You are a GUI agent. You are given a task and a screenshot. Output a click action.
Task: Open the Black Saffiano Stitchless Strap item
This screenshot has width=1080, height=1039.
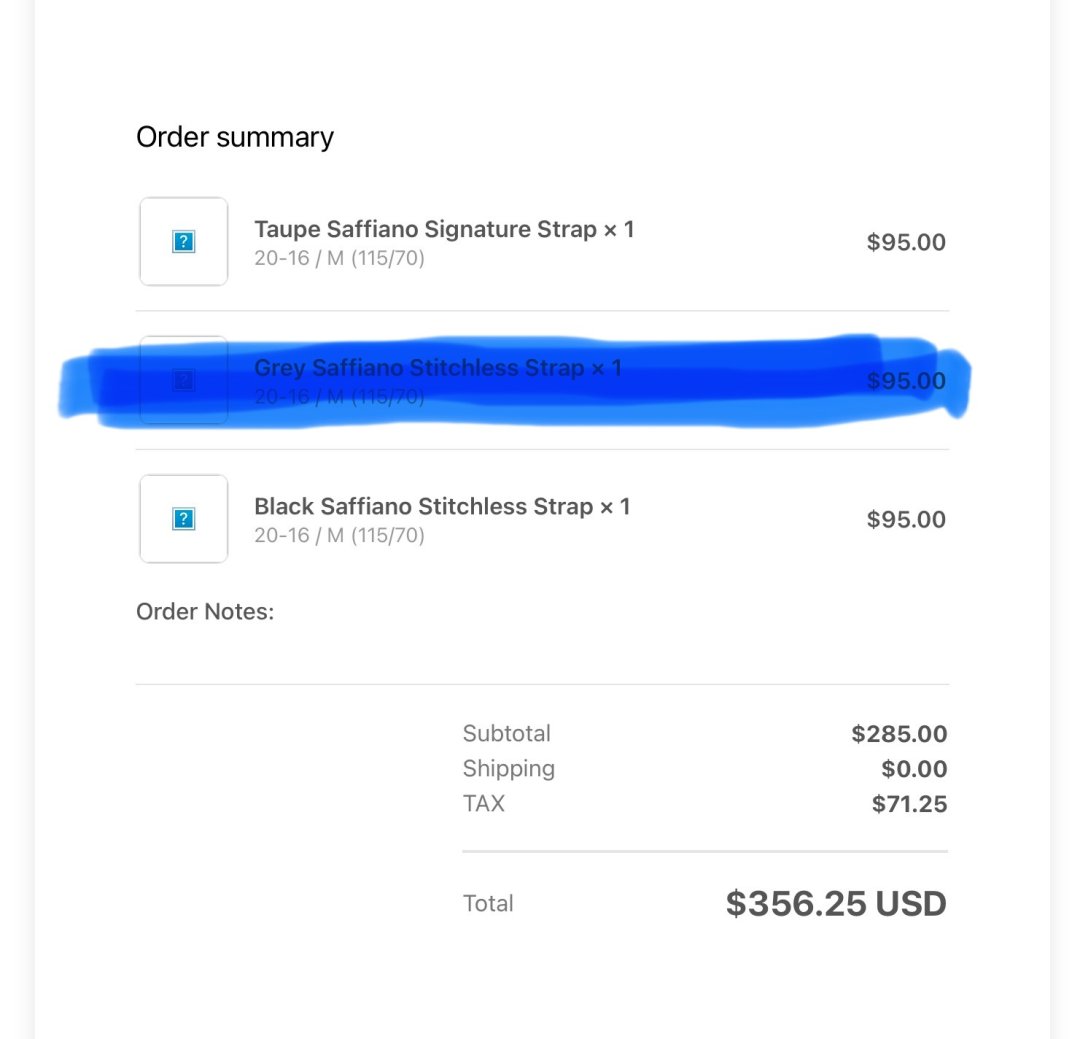[x=442, y=506]
